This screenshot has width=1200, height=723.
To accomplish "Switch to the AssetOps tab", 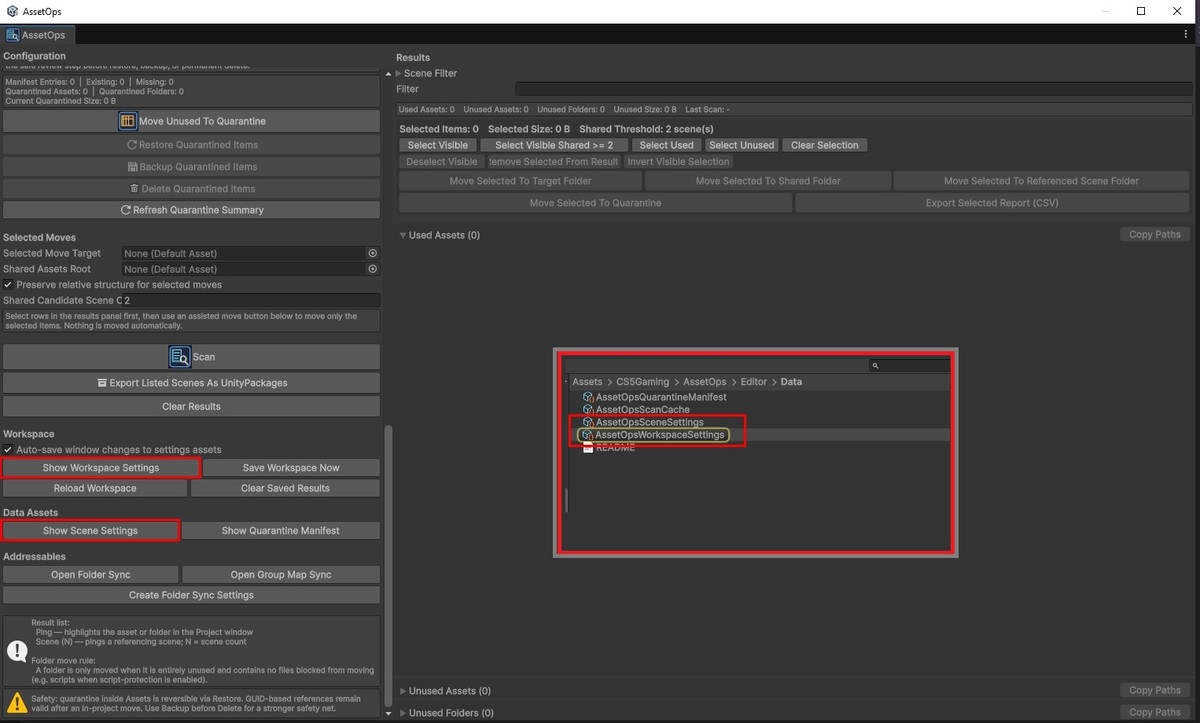I will [37, 35].
